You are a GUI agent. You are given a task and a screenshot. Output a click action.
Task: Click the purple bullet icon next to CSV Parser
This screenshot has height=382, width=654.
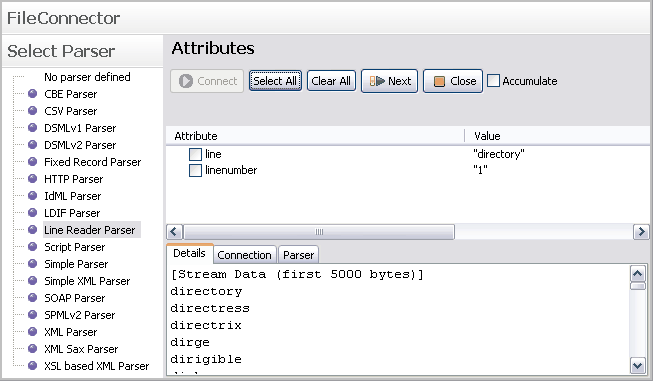33,111
